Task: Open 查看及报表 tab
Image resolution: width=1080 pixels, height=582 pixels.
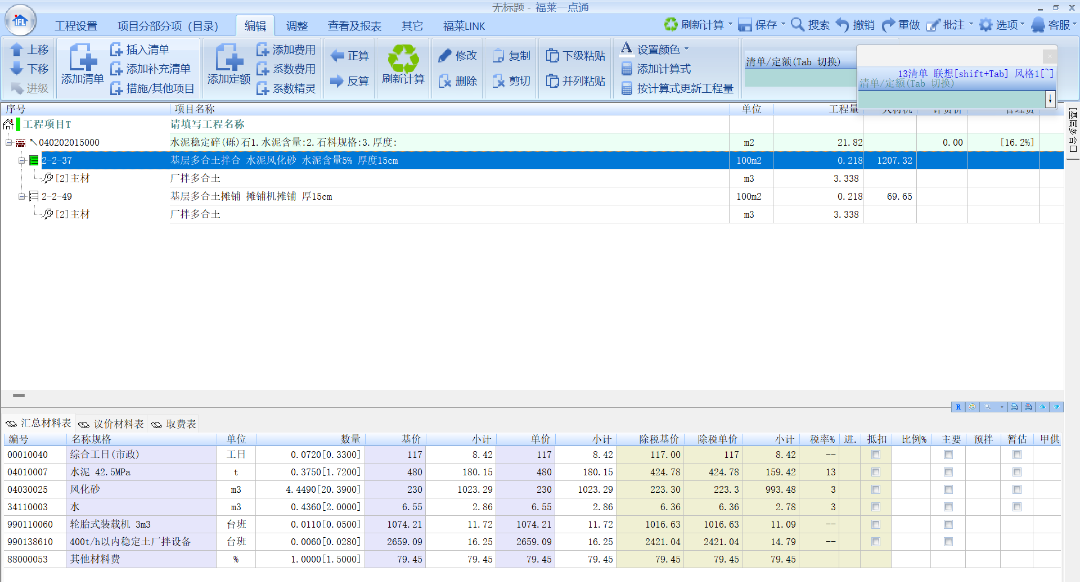Action: click(354, 26)
